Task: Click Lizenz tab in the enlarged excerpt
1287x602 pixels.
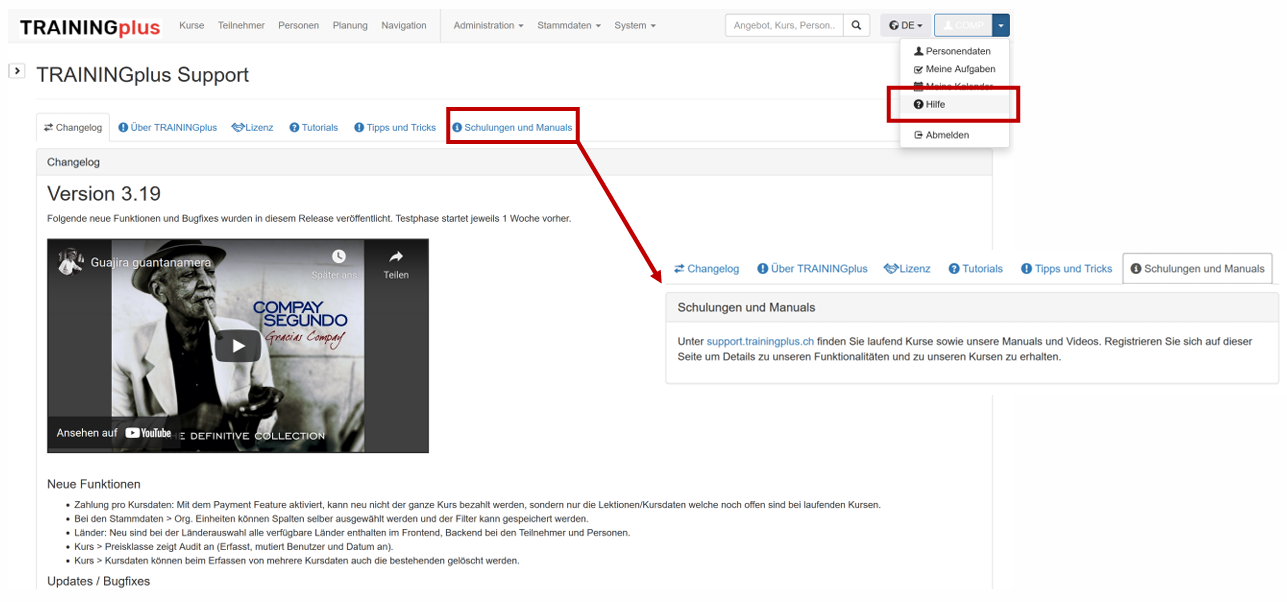Action: coord(907,269)
